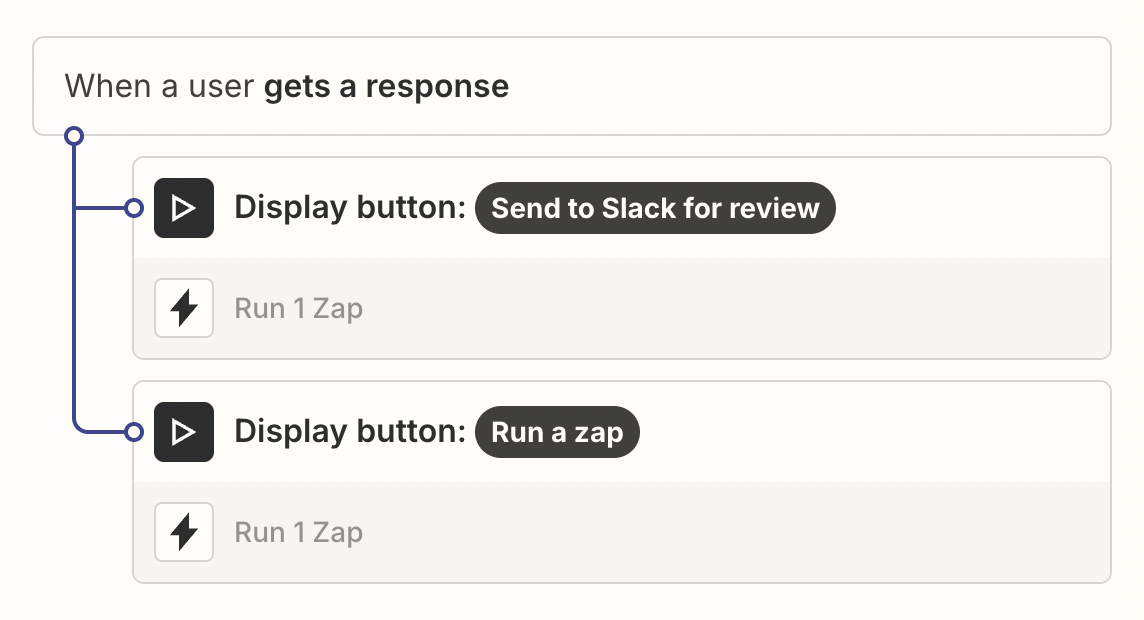The height and width of the screenshot is (620, 1144).
Task: Click the lightning bolt icon under Send to Slack
Action: point(184,308)
